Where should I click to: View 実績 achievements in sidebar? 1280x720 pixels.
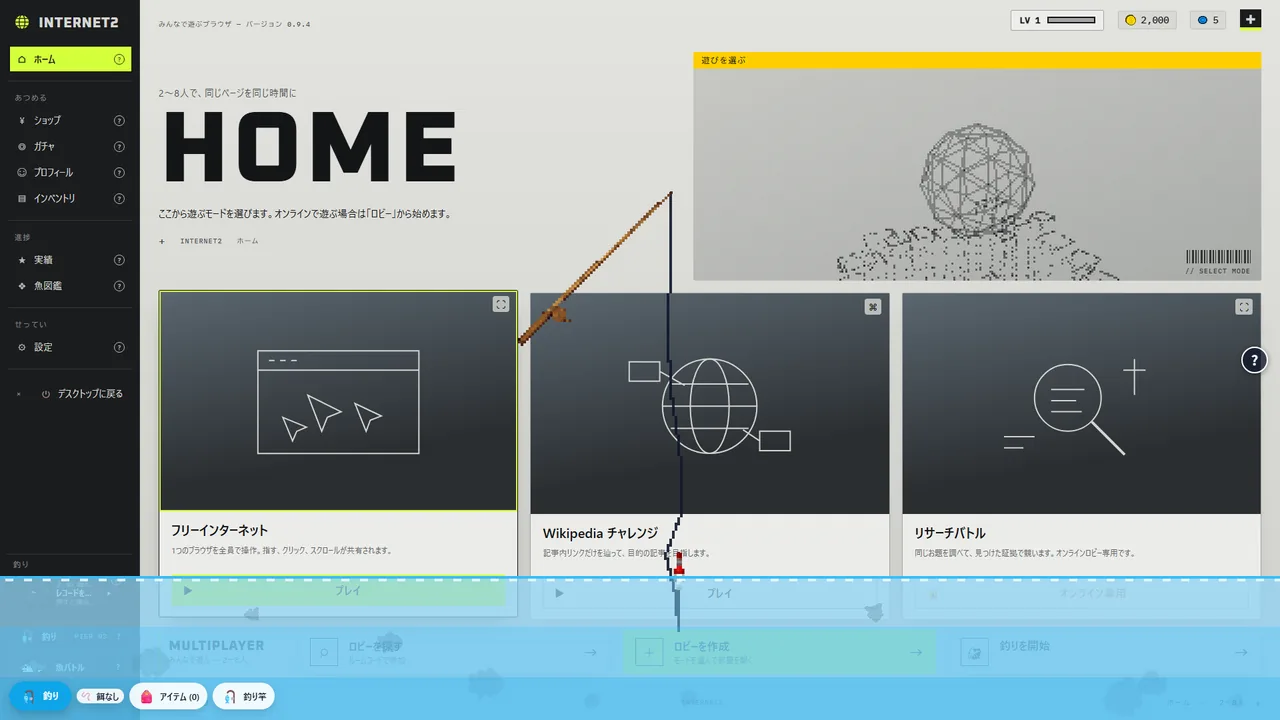[71, 260]
